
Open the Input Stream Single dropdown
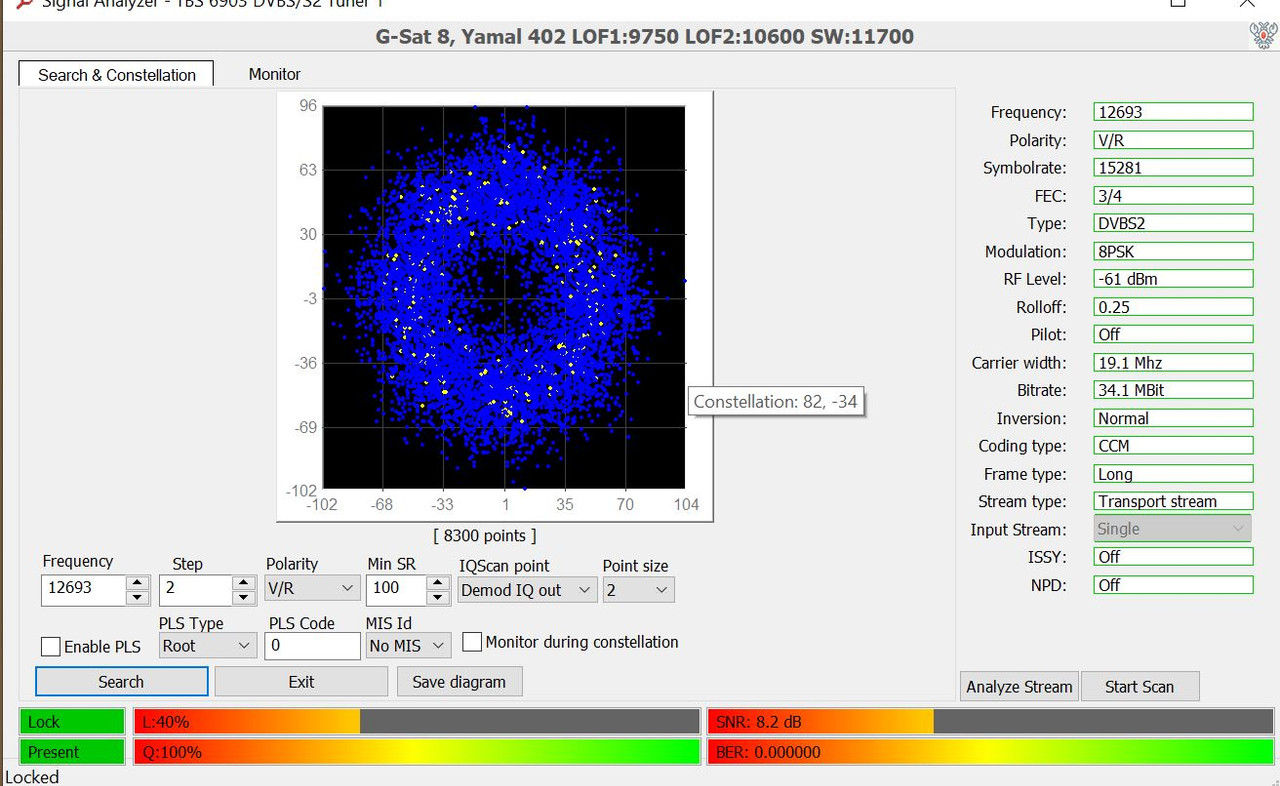tap(1172, 529)
